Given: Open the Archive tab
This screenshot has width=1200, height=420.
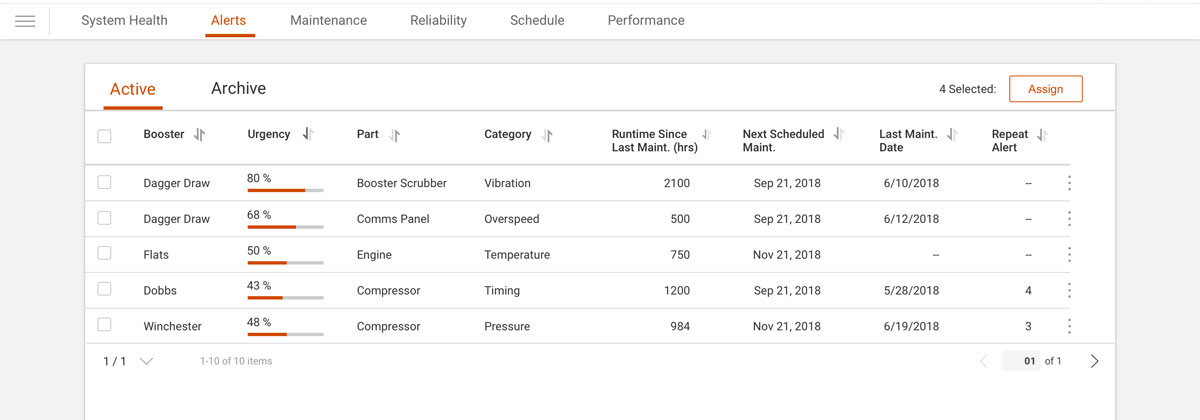Looking at the screenshot, I should coord(238,88).
